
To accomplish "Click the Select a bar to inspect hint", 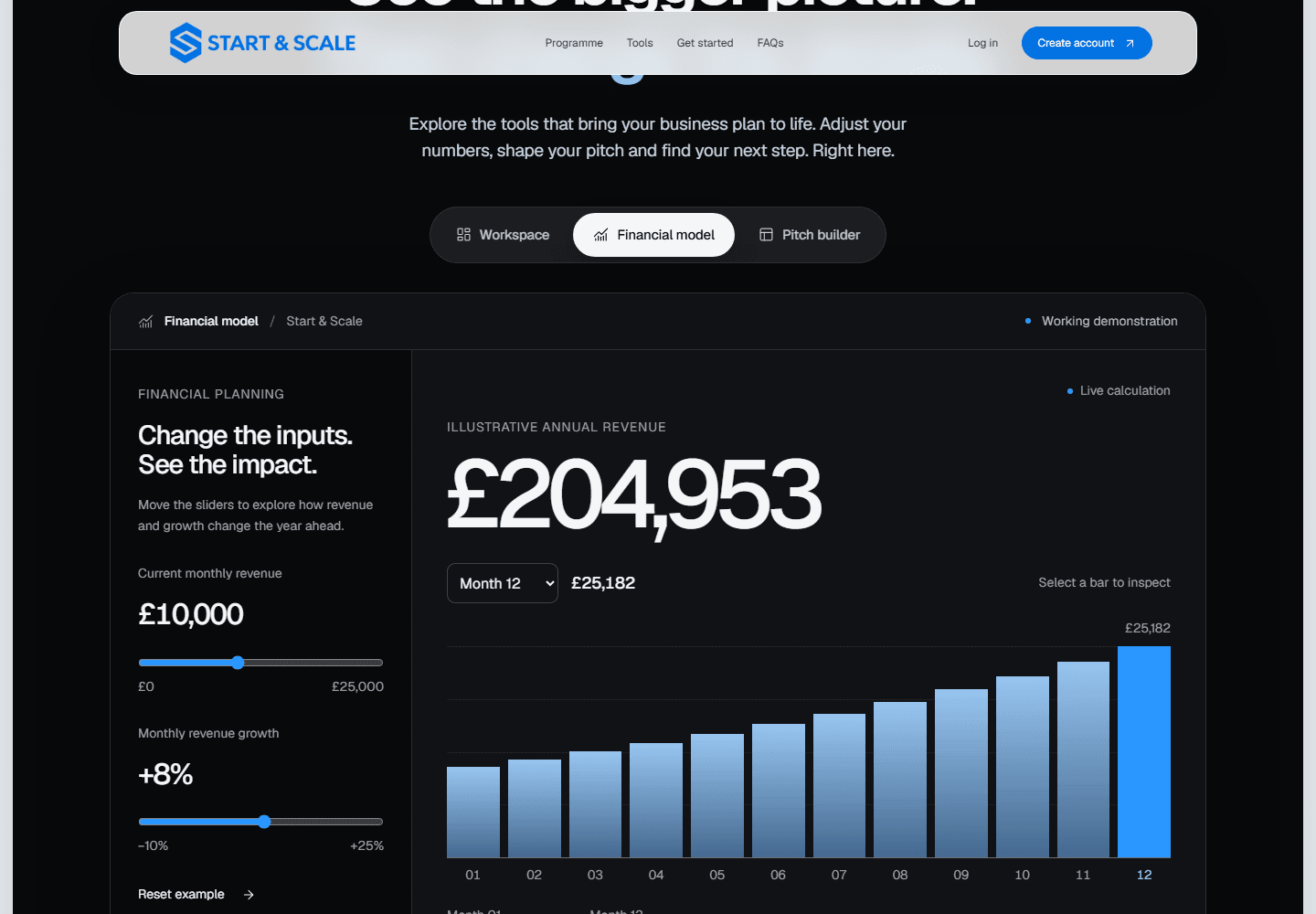I will pos(1104,582).
